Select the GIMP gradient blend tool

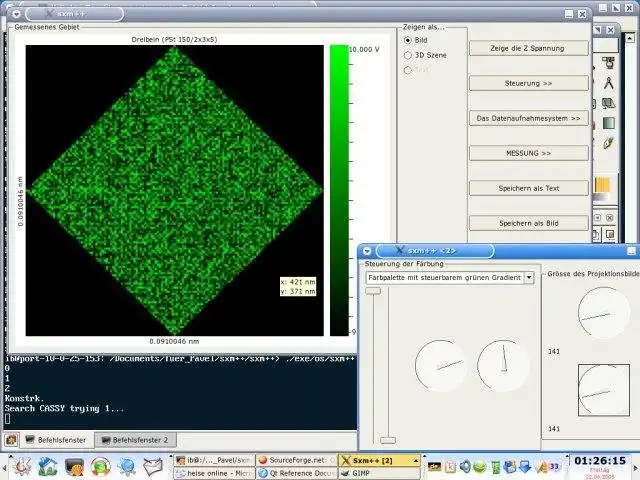[609, 123]
